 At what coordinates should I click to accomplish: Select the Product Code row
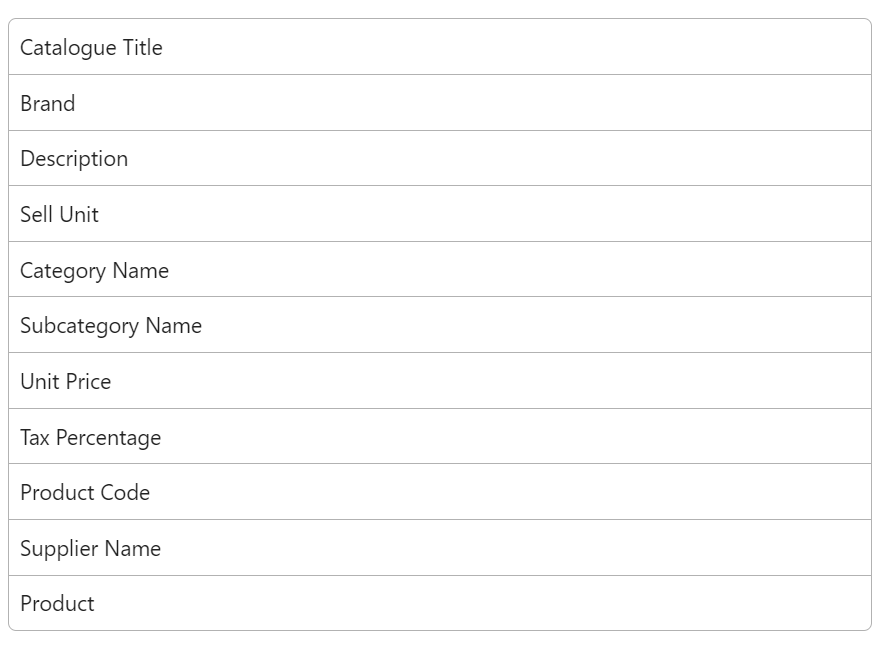tap(440, 492)
